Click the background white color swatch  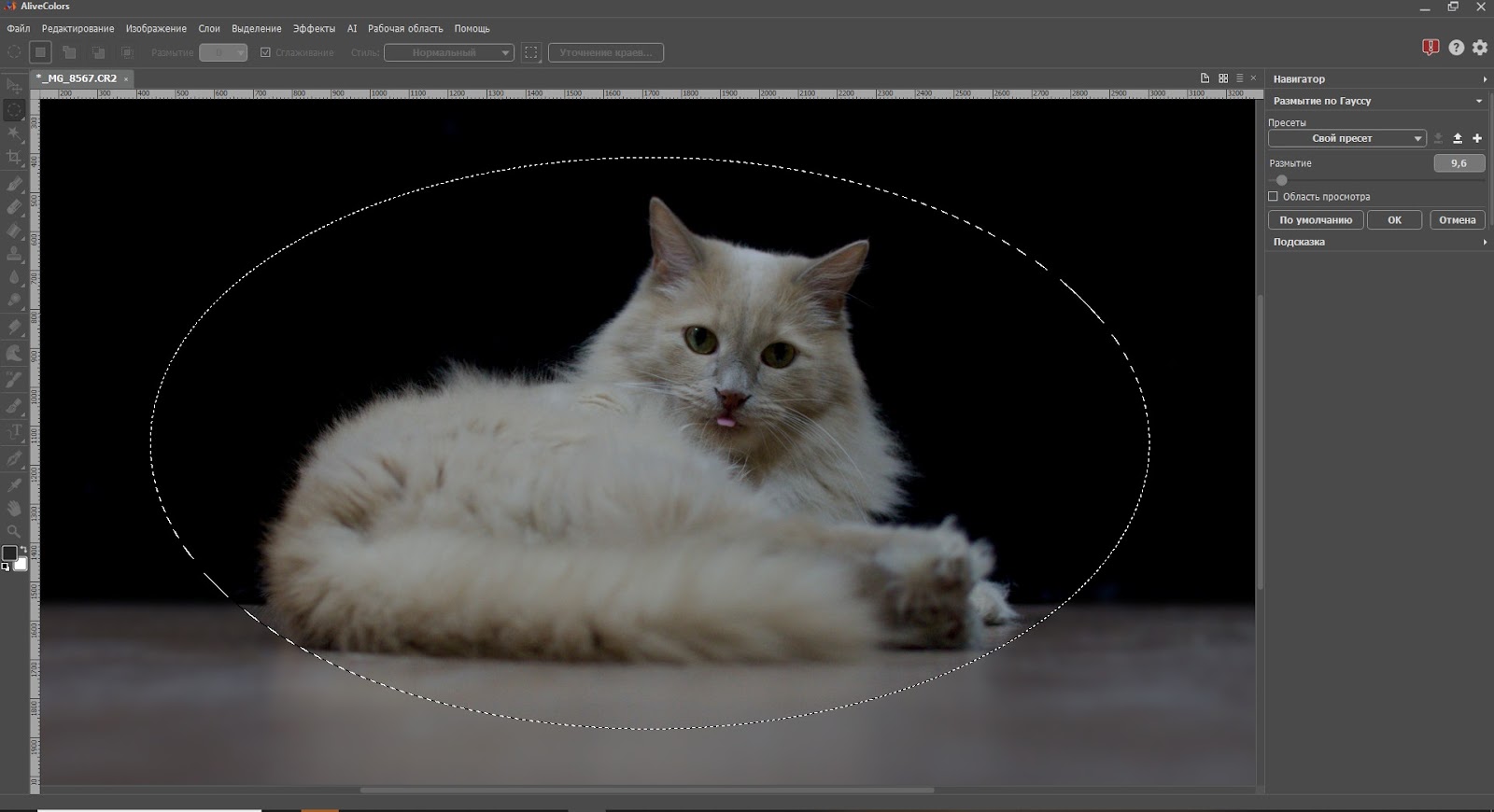tap(21, 564)
